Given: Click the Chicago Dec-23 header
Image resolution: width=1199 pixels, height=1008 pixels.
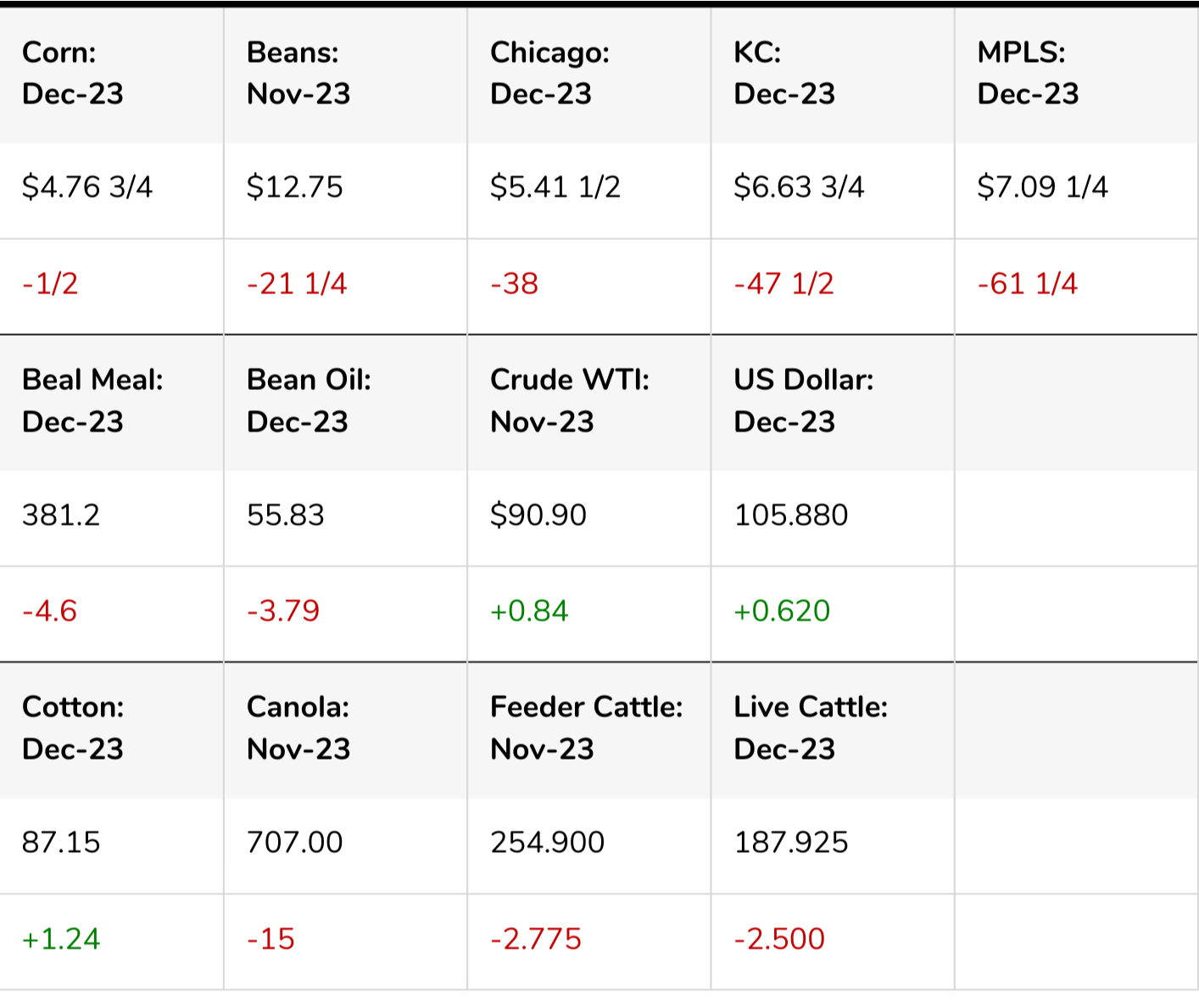Looking at the screenshot, I should 549,74.
